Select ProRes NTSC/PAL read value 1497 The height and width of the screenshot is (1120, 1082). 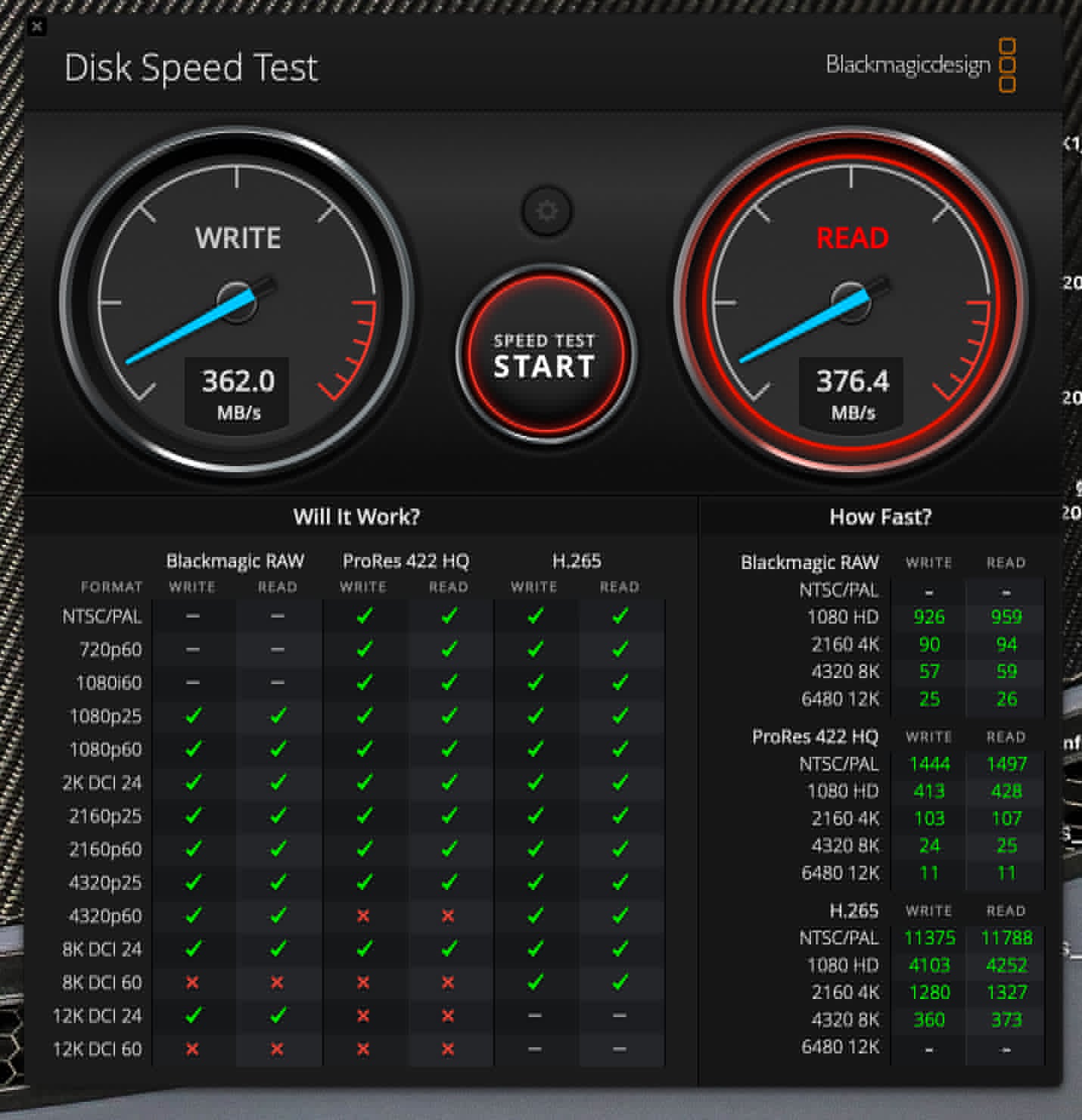1006,764
